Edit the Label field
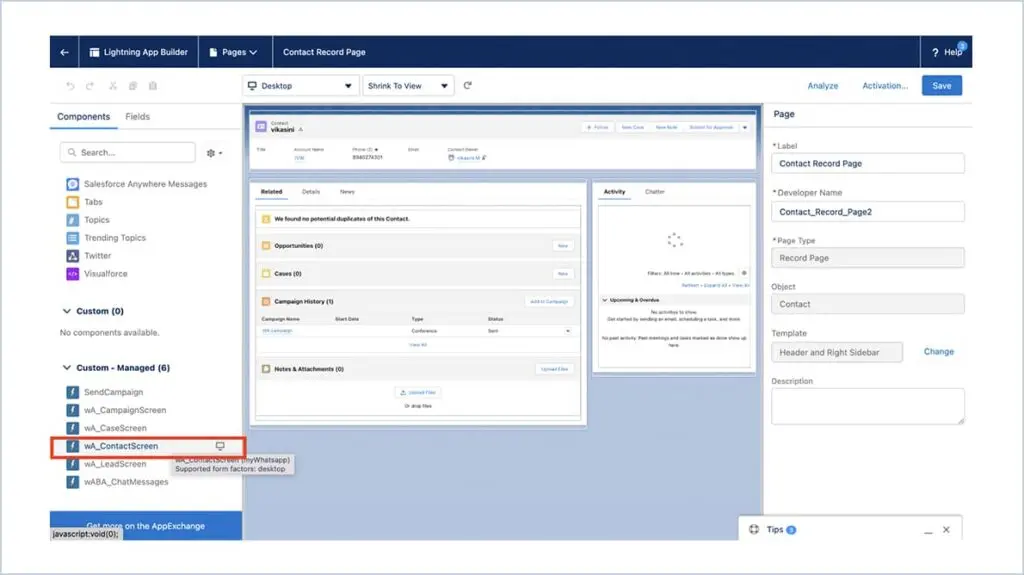Image resolution: width=1024 pixels, height=575 pixels. point(867,163)
